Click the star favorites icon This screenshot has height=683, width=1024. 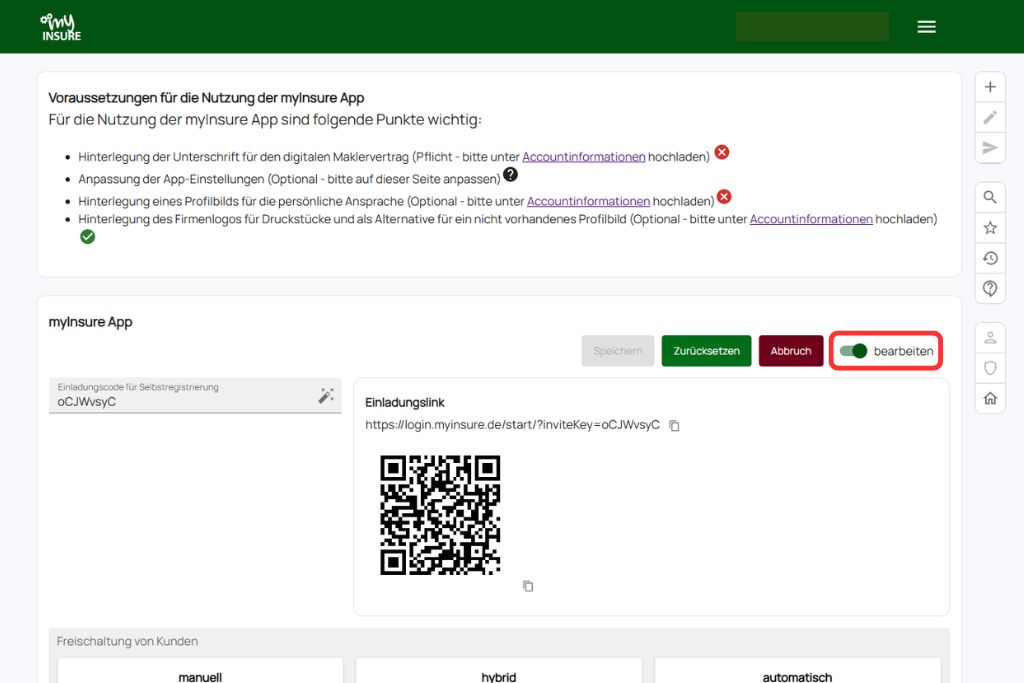(x=990, y=228)
